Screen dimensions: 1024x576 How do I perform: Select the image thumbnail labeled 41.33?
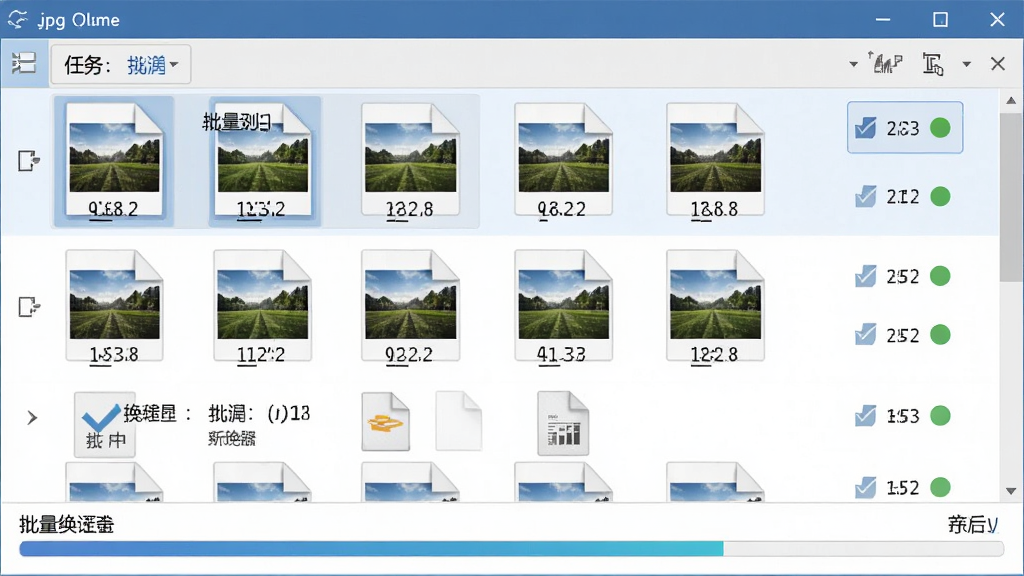click(563, 306)
